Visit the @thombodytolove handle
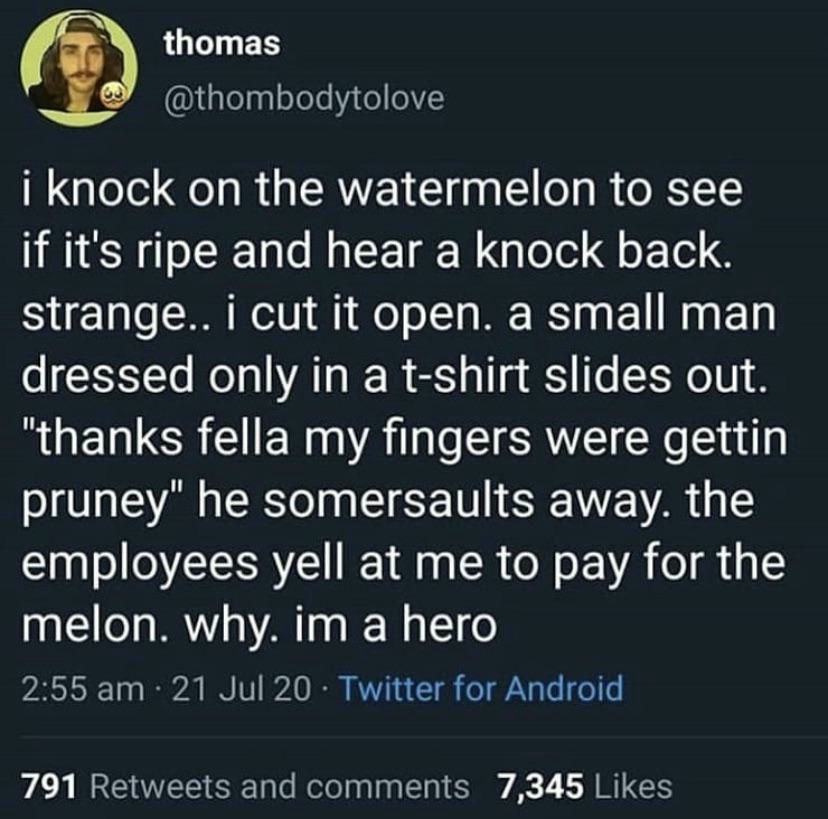 [304, 98]
